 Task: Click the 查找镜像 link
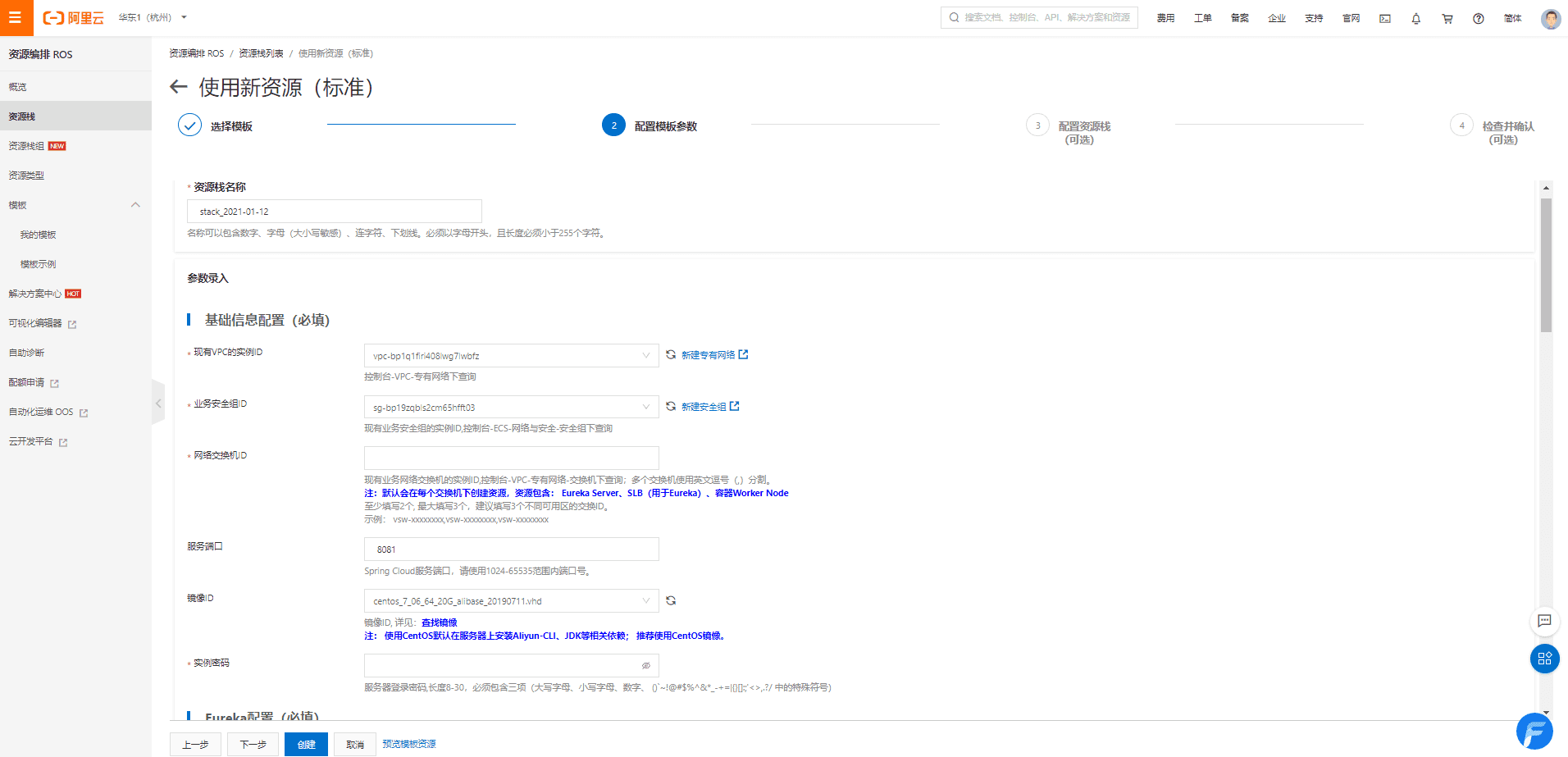click(440, 622)
